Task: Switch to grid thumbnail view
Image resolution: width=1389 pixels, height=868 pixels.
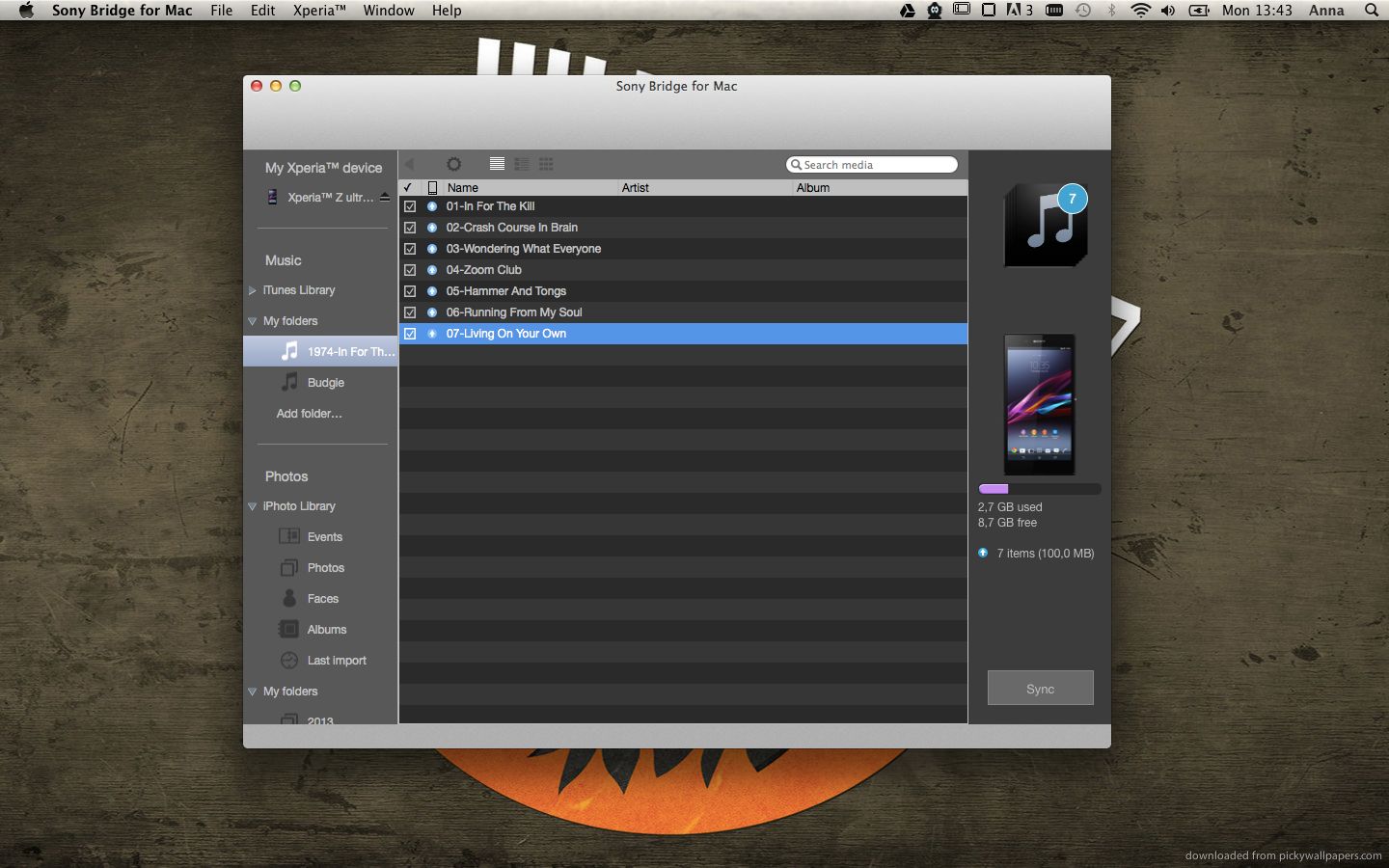Action: click(546, 164)
